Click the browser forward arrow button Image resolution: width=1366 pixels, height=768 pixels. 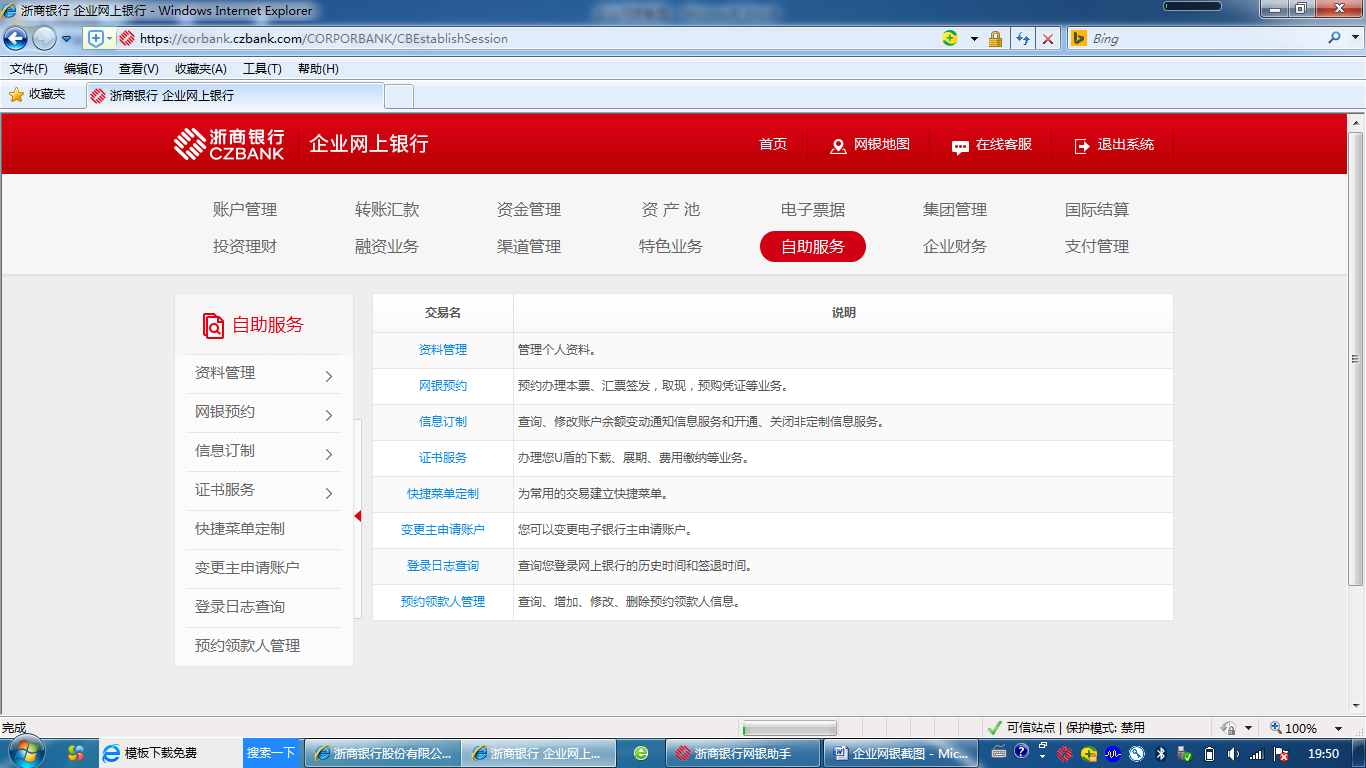point(44,39)
